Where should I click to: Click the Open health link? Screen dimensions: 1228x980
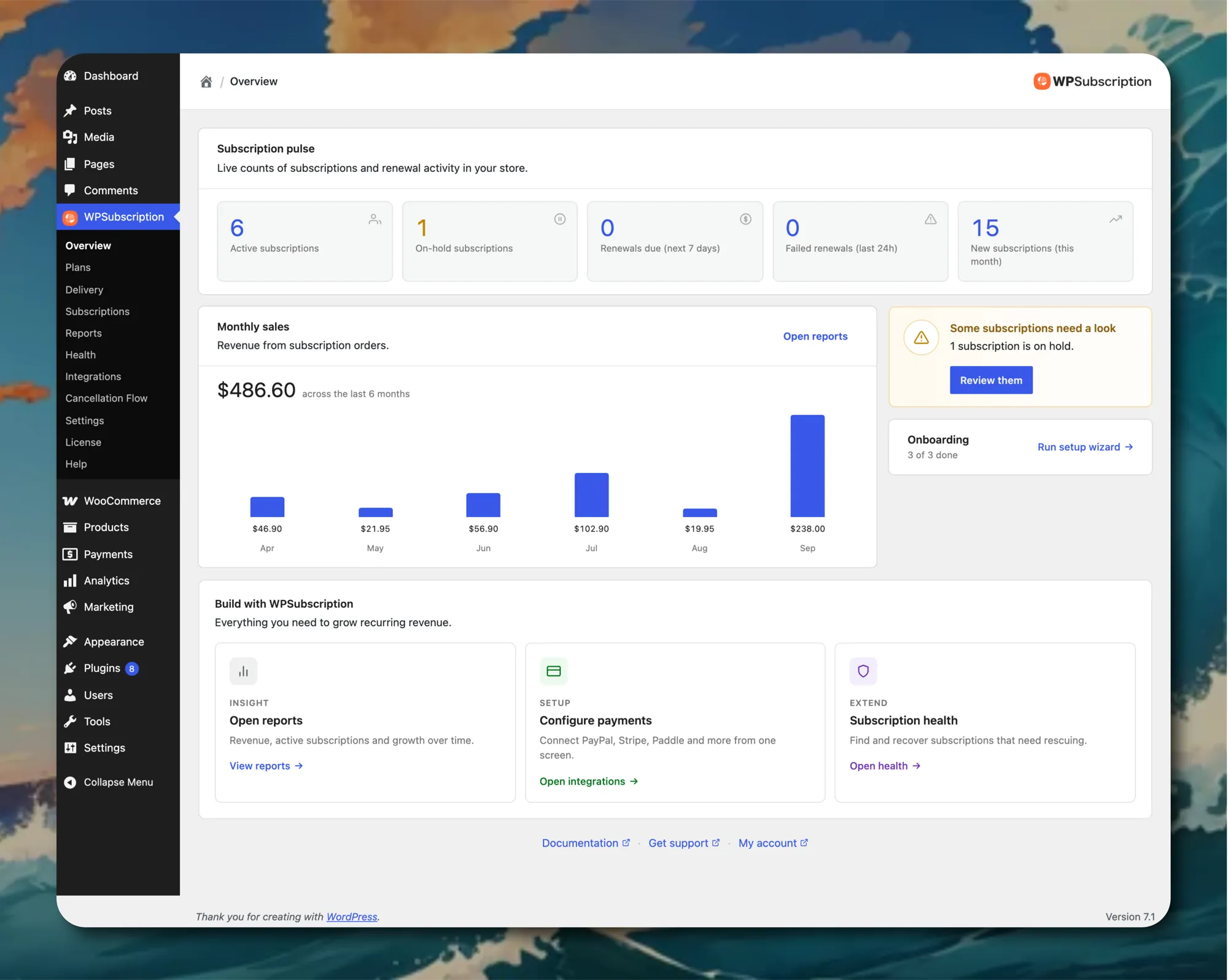pos(884,766)
